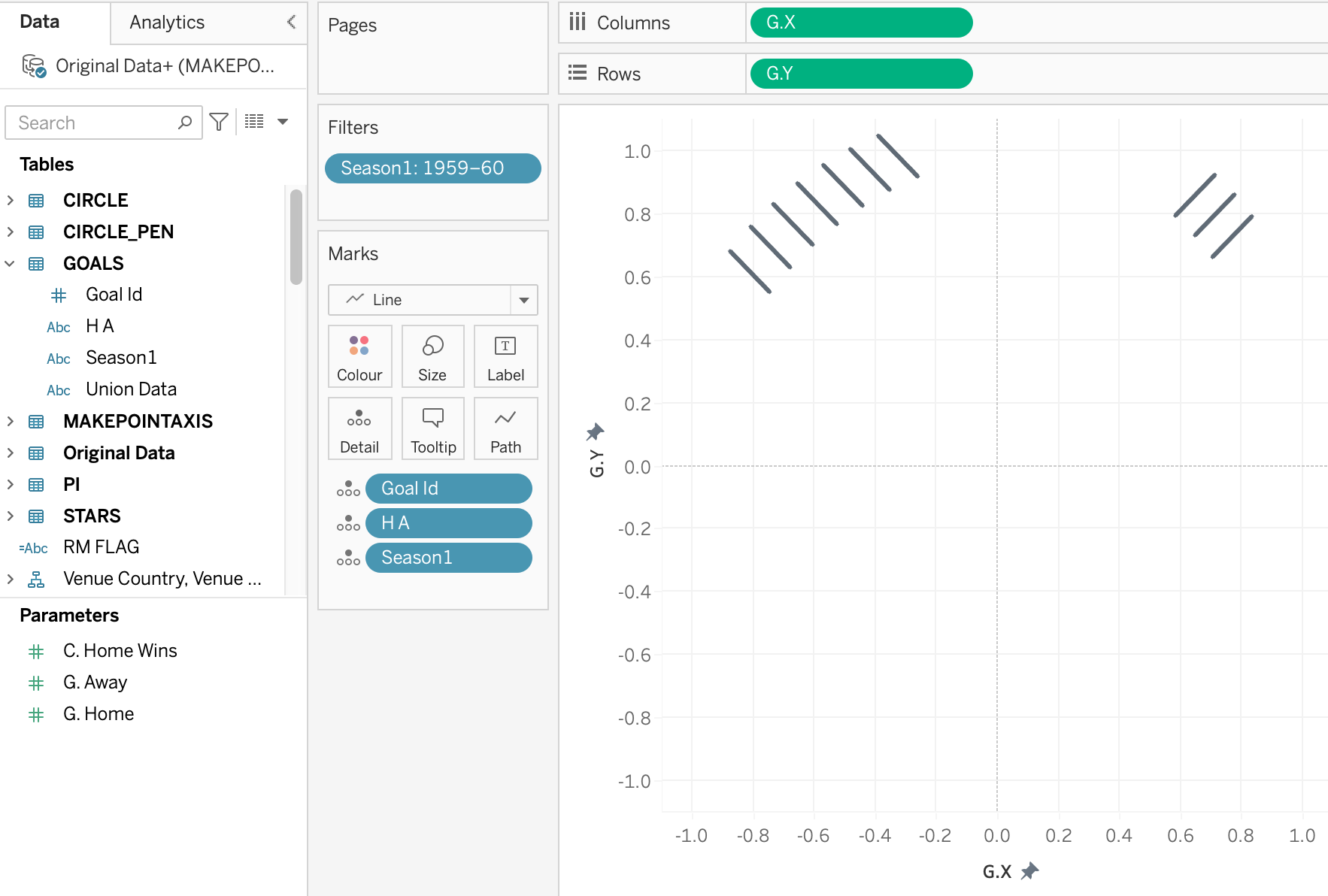This screenshot has width=1328, height=896.
Task: Click the pin icon on G.Y axis
Action: 596,431
